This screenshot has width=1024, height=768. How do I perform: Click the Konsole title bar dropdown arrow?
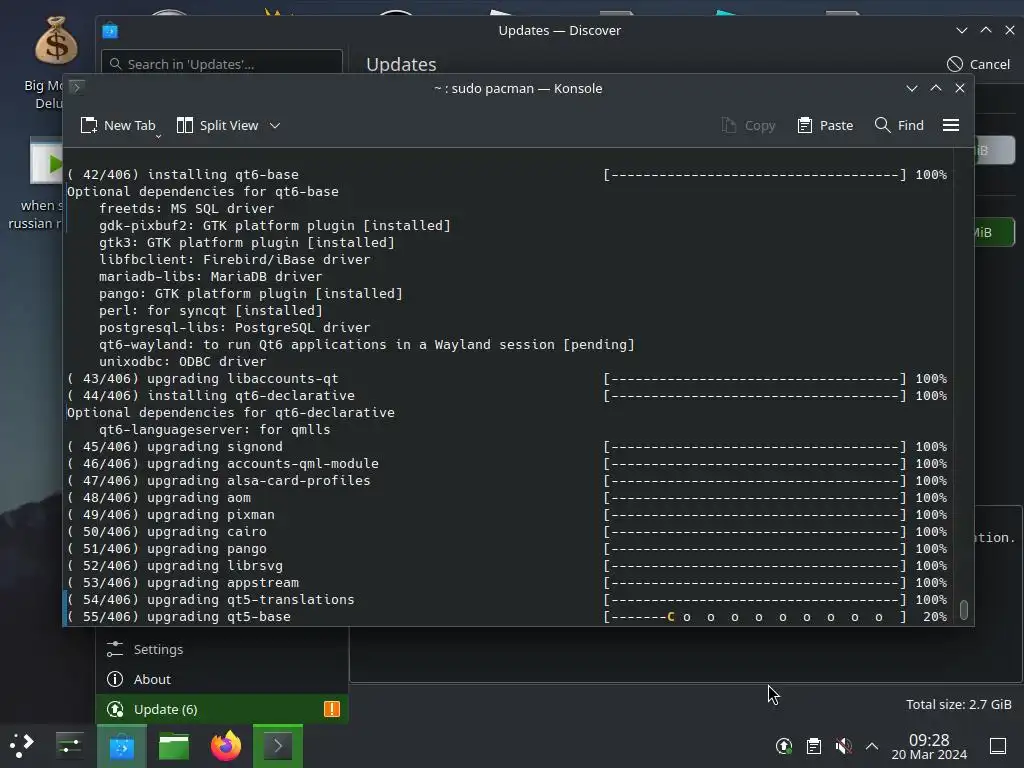[912, 88]
